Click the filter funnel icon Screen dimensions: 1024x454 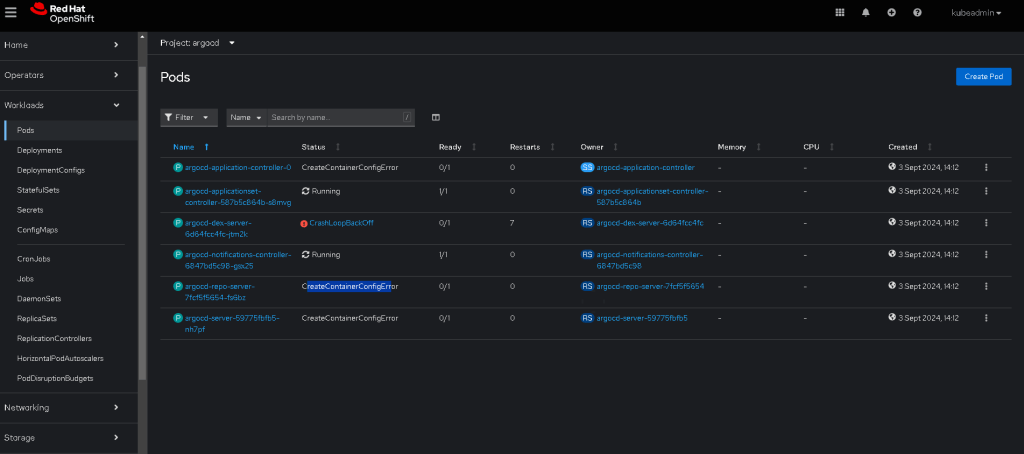pos(168,118)
